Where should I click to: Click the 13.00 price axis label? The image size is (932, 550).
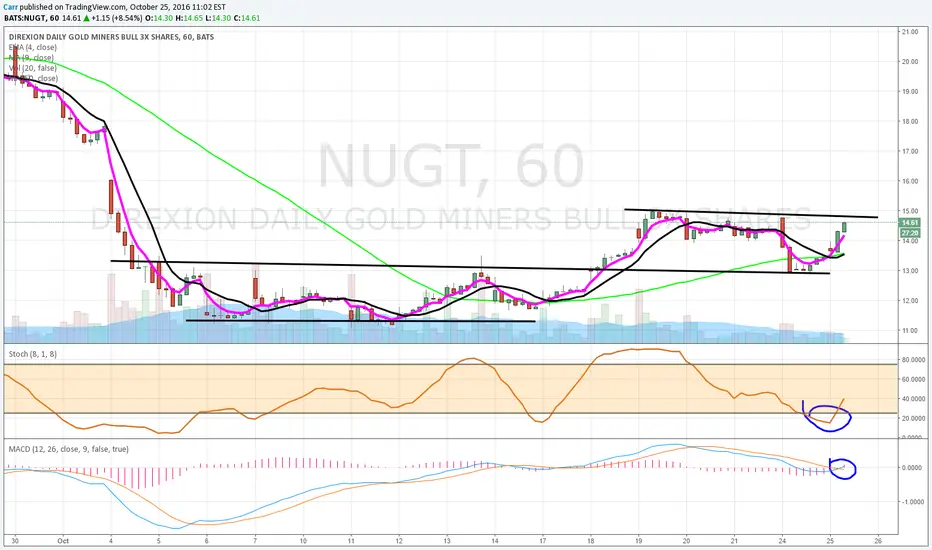[x=910, y=271]
